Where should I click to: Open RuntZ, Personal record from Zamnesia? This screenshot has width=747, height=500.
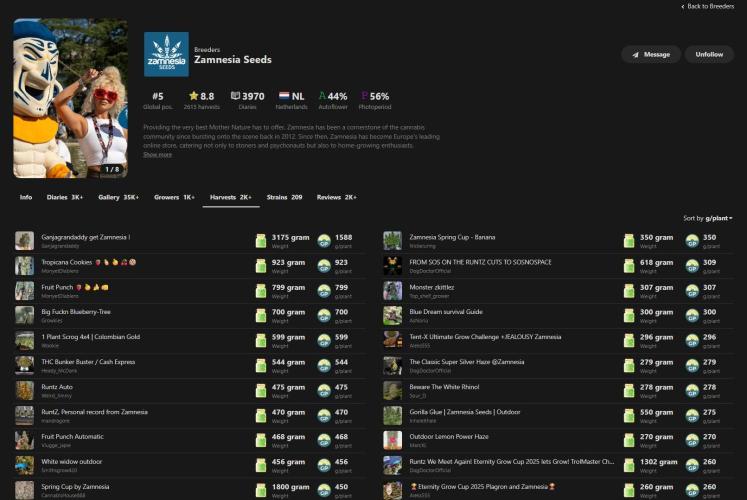tap(94, 411)
